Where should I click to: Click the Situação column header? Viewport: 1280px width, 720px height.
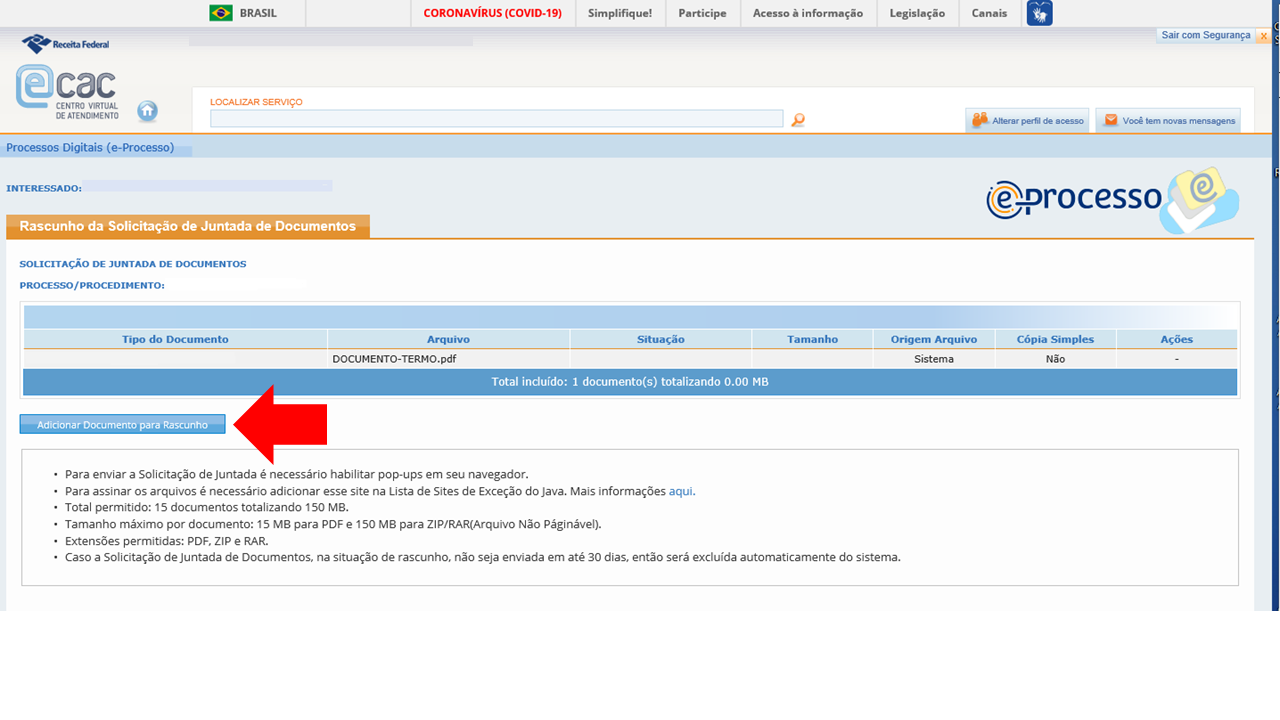[x=661, y=339]
